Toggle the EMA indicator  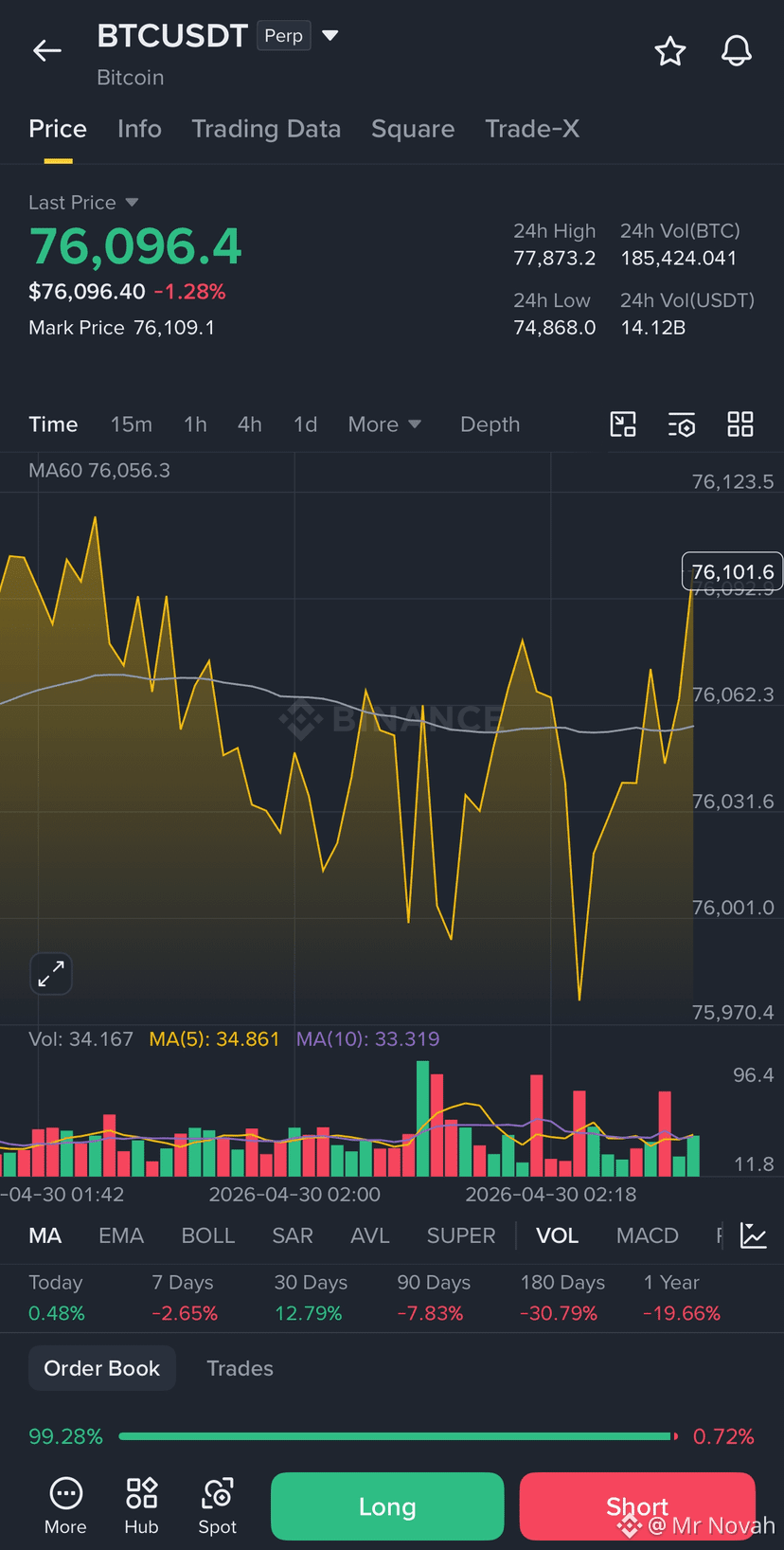click(121, 1235)
